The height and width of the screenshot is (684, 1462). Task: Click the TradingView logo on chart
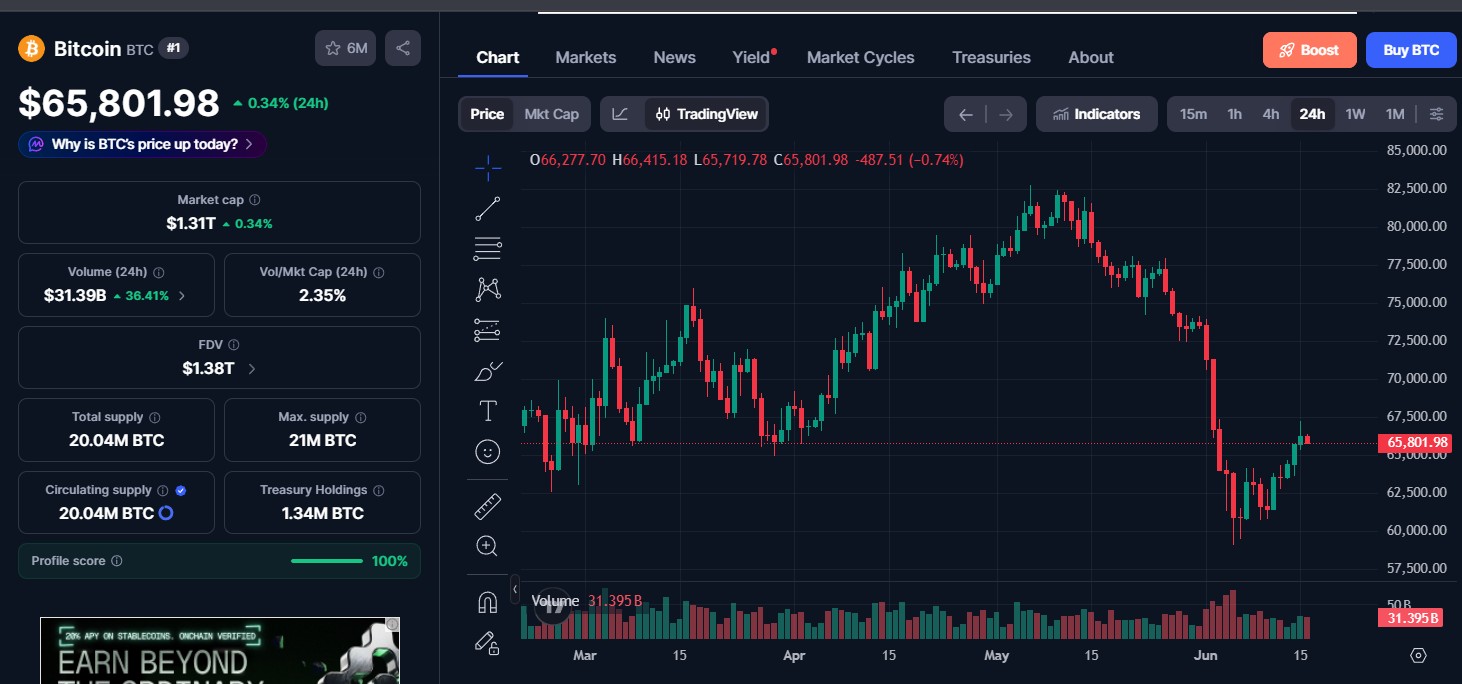click(552, 607)
